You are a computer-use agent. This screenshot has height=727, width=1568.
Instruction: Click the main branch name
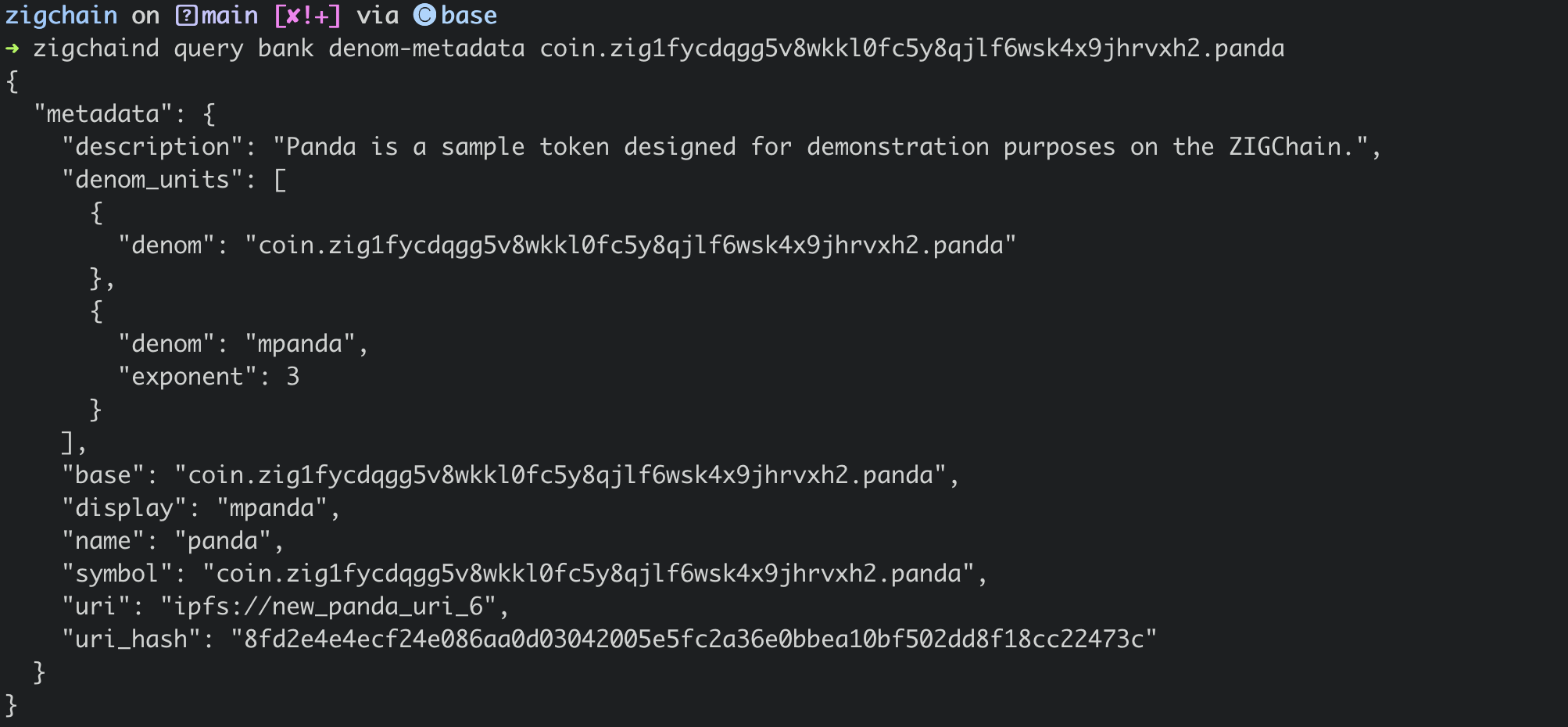[x=230, y=16]
